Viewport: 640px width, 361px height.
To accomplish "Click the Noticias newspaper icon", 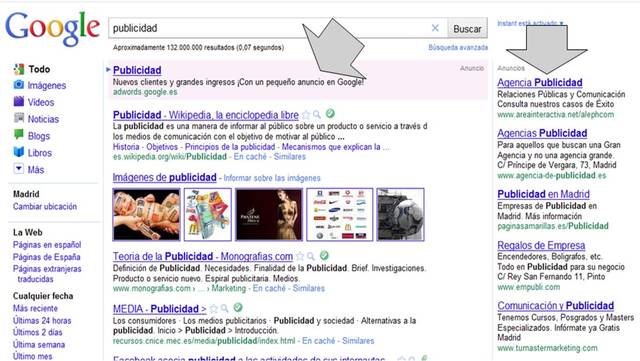I will (x=19, y=118).
